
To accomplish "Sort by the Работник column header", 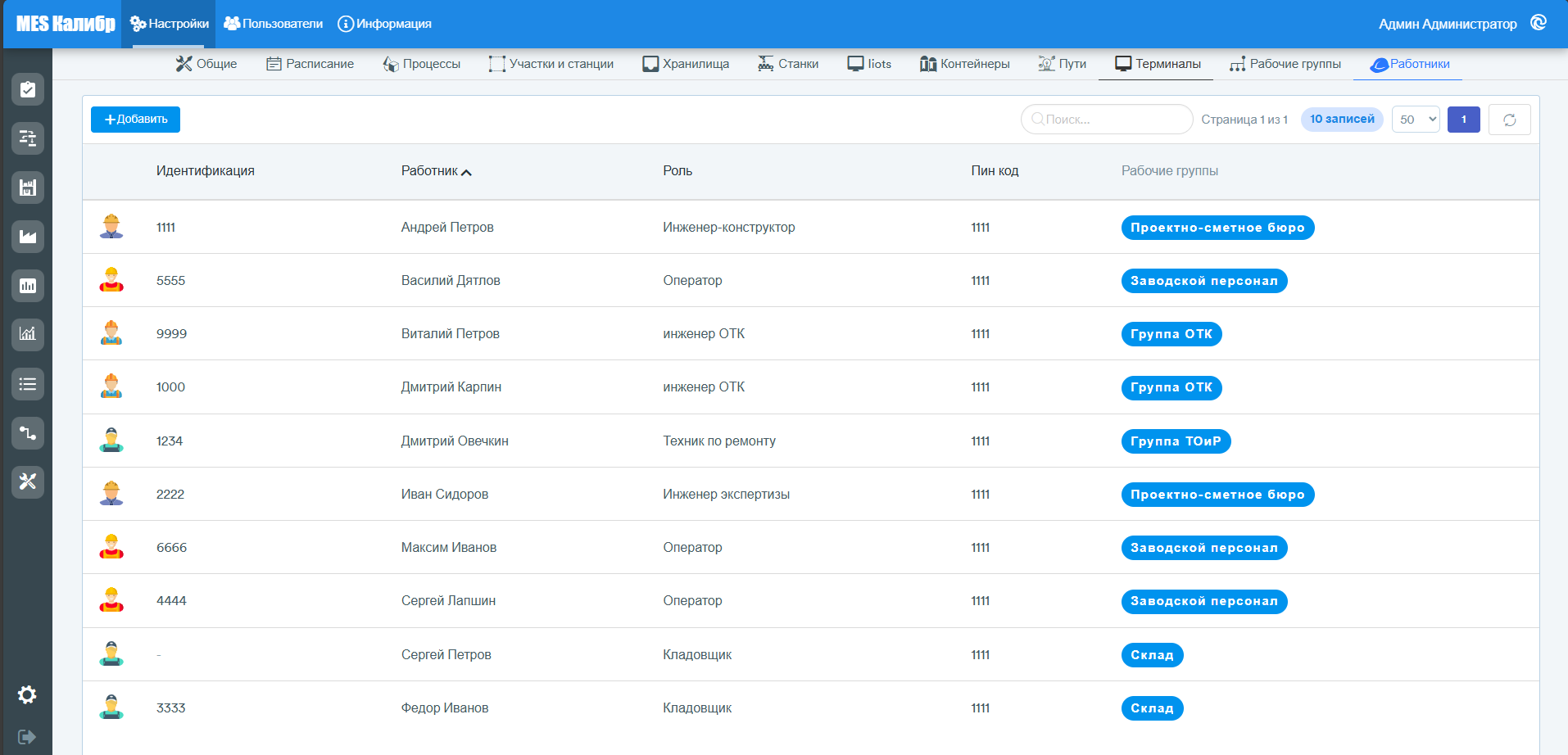I will (436, 171).
